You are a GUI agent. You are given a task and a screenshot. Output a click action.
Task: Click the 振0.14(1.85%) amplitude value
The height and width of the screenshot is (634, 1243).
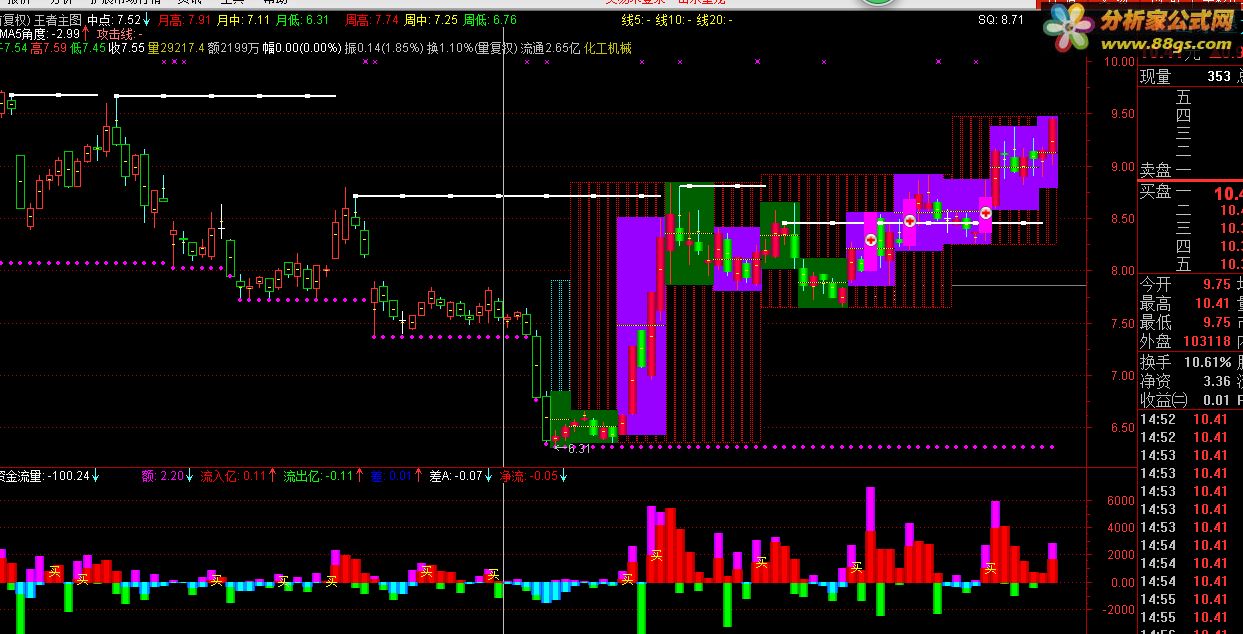382,47
